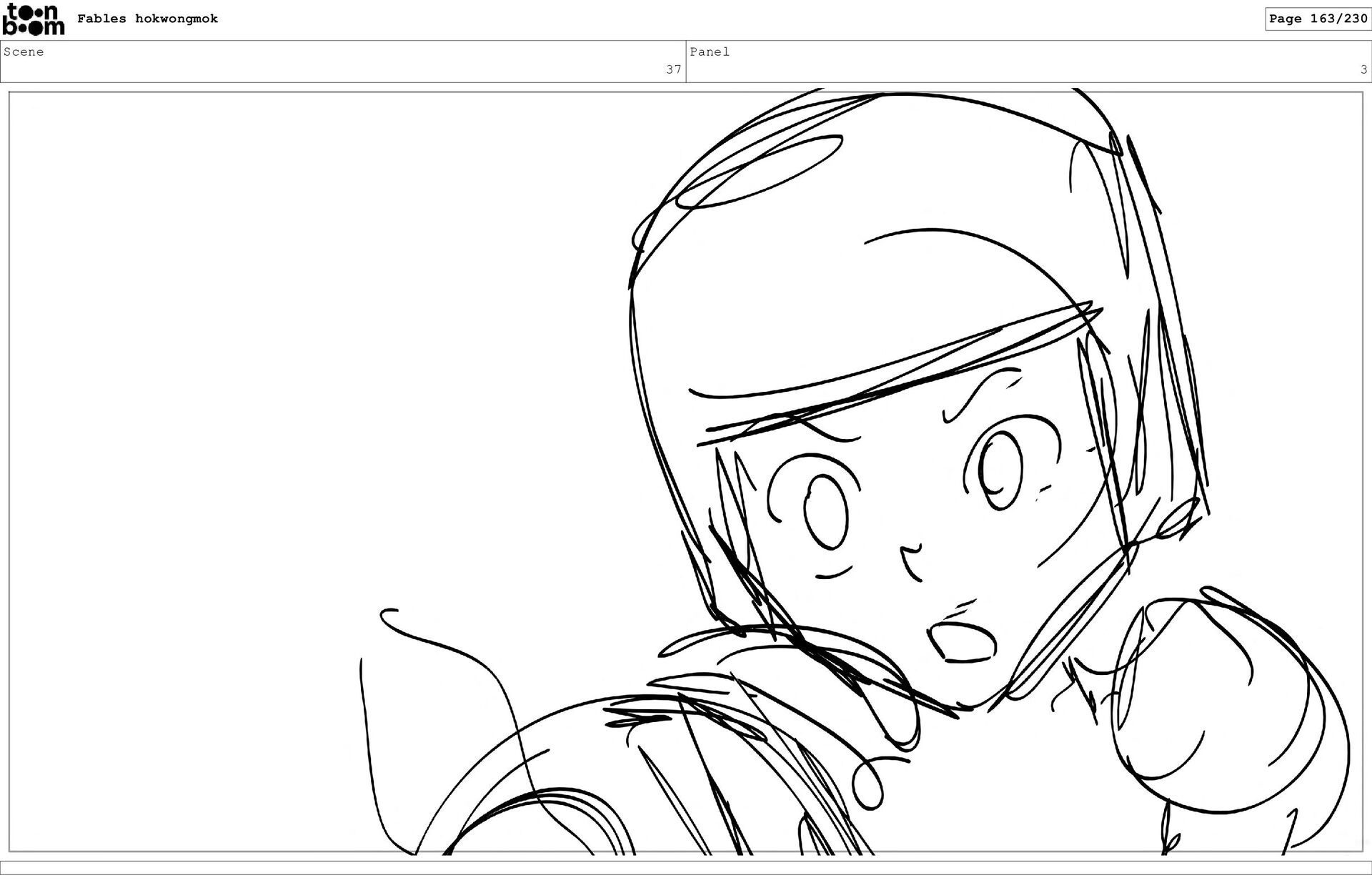Click the 'Panel' header label
This screenshot has width=1372, height=888.
709,51
